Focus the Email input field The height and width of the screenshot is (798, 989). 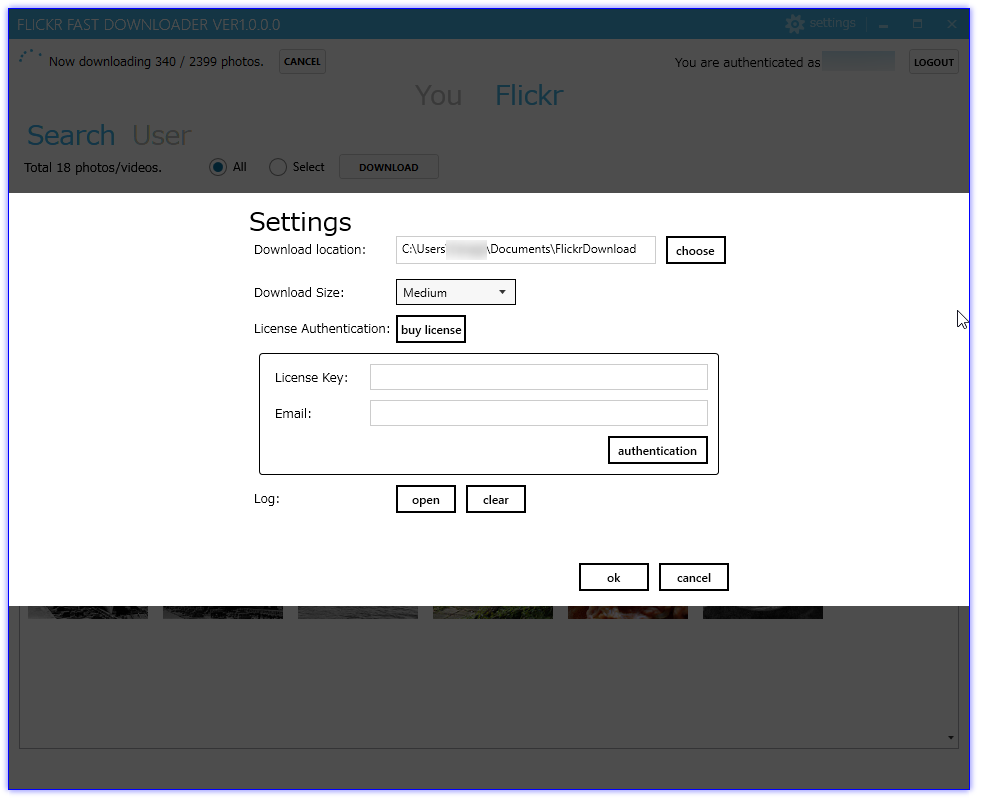click(539, 413)
